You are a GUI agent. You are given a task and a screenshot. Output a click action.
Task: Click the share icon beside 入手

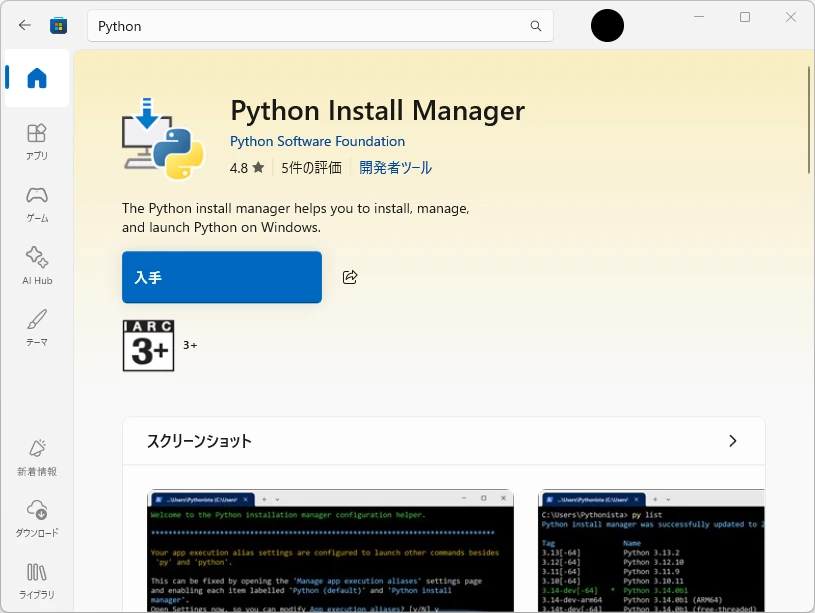[350, 277]
